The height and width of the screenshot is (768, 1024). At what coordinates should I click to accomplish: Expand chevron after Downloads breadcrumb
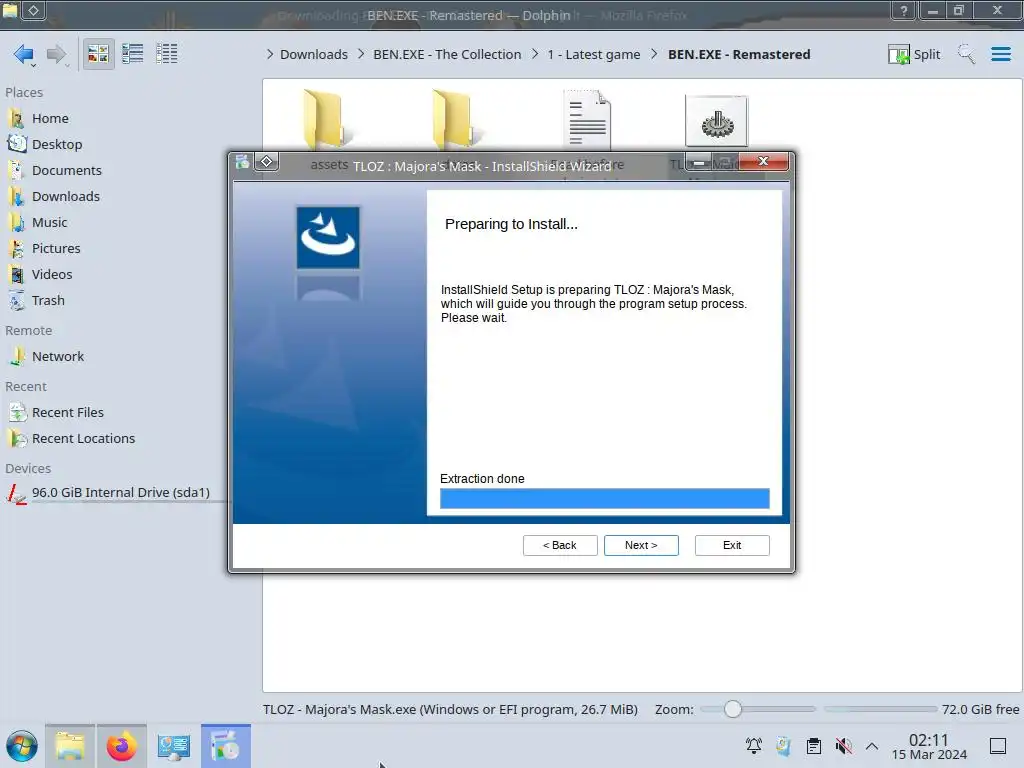[x=360, y=54]
